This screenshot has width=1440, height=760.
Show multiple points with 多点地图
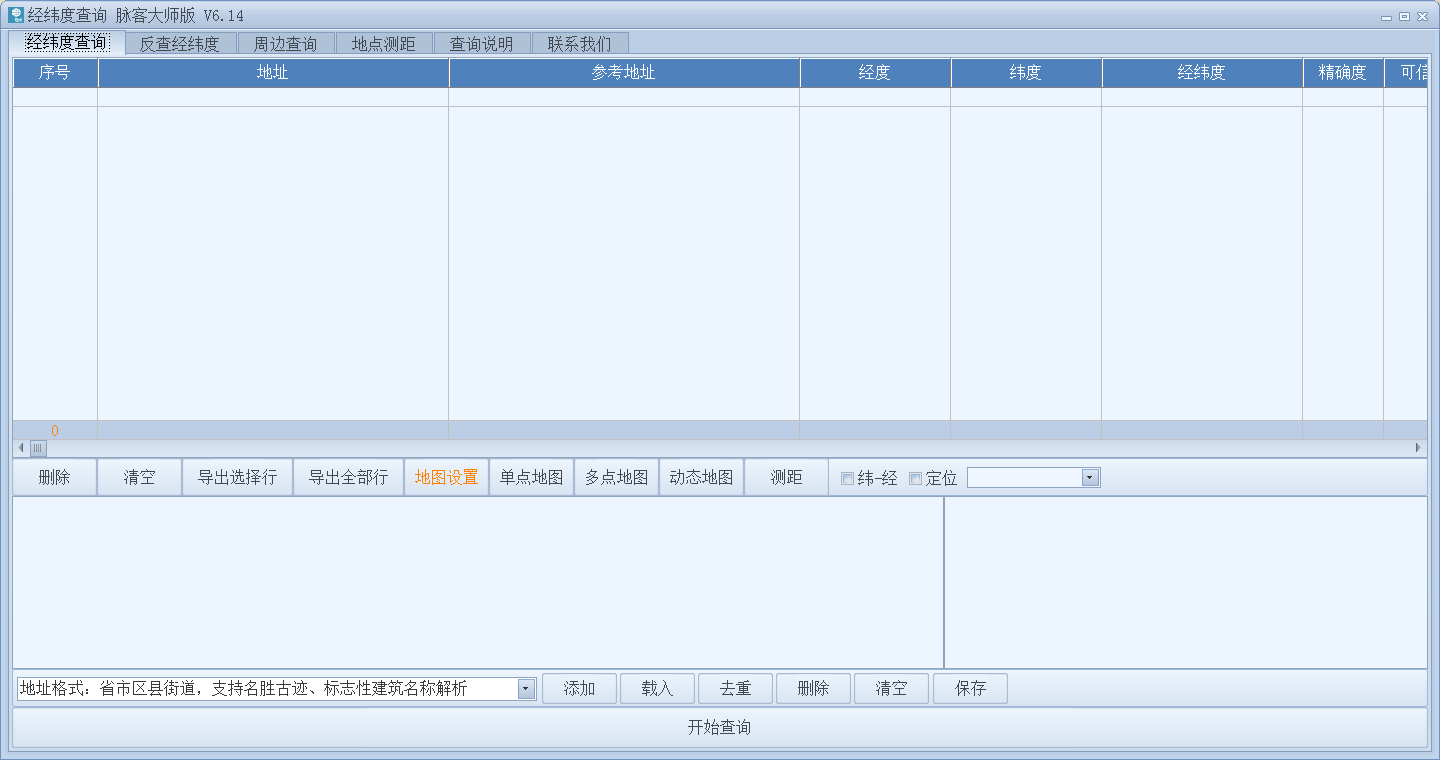click(616, 477)
